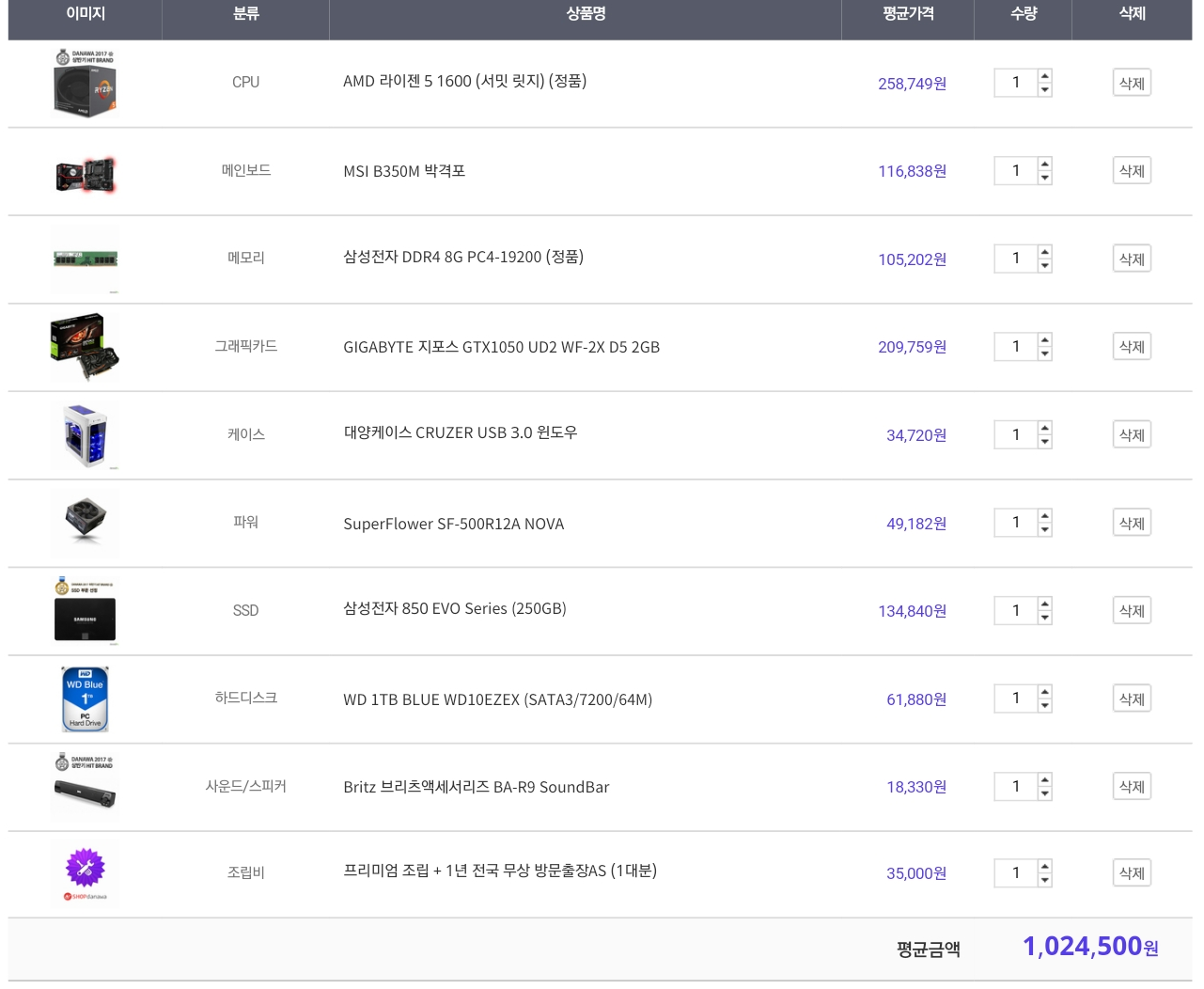Decrease quantity of Britz BA-R9 SoundBar

[x=1044, y=793]
